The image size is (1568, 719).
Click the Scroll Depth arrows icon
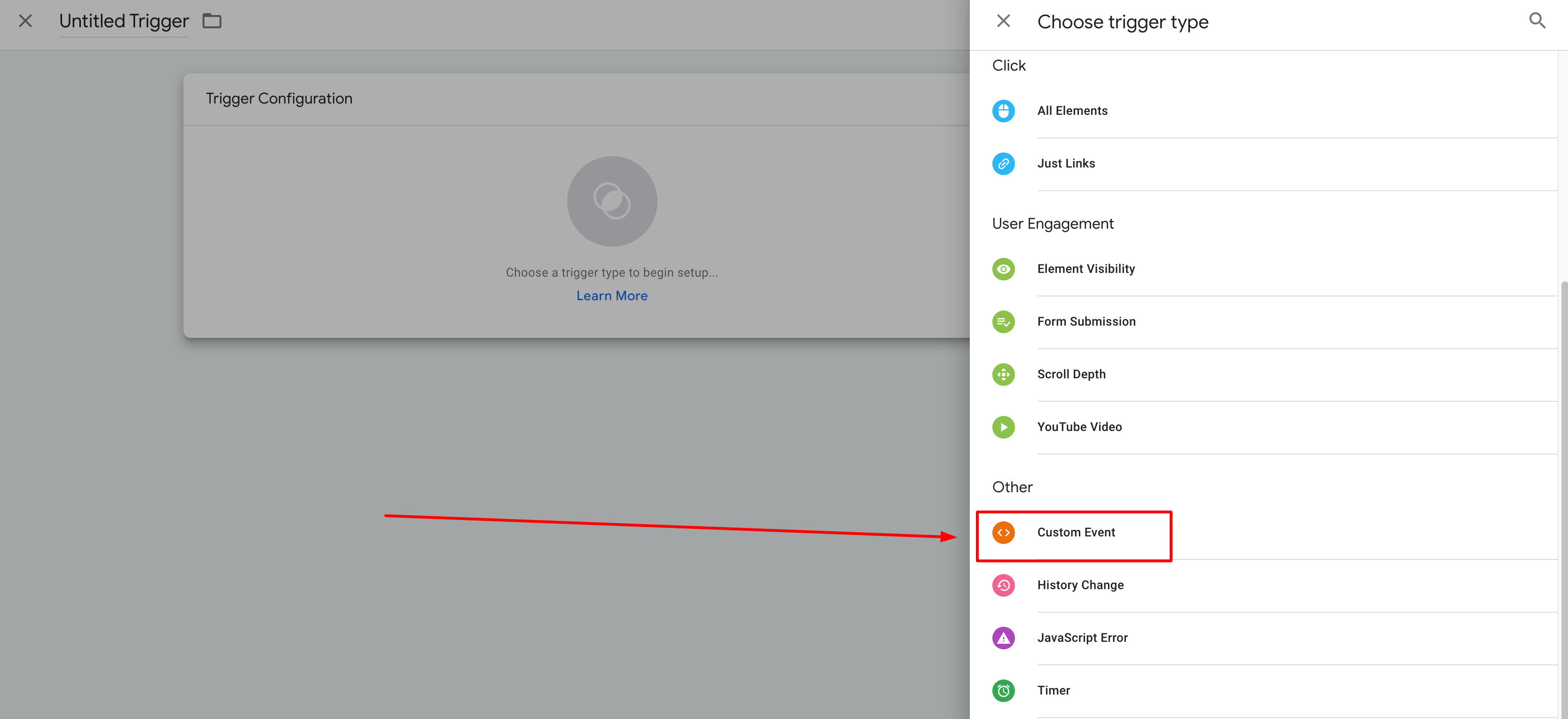pyautogui.click(x=1003, y=375)
